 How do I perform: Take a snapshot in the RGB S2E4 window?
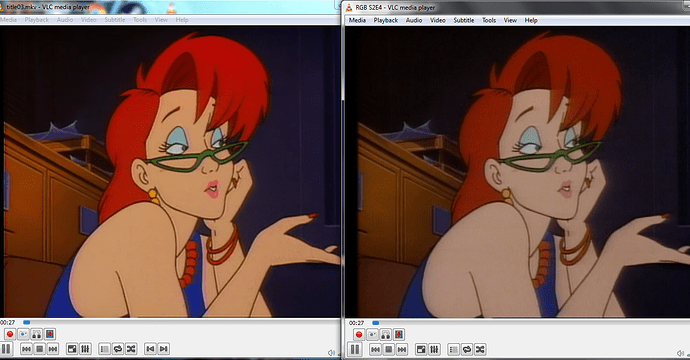pos(372,334)
